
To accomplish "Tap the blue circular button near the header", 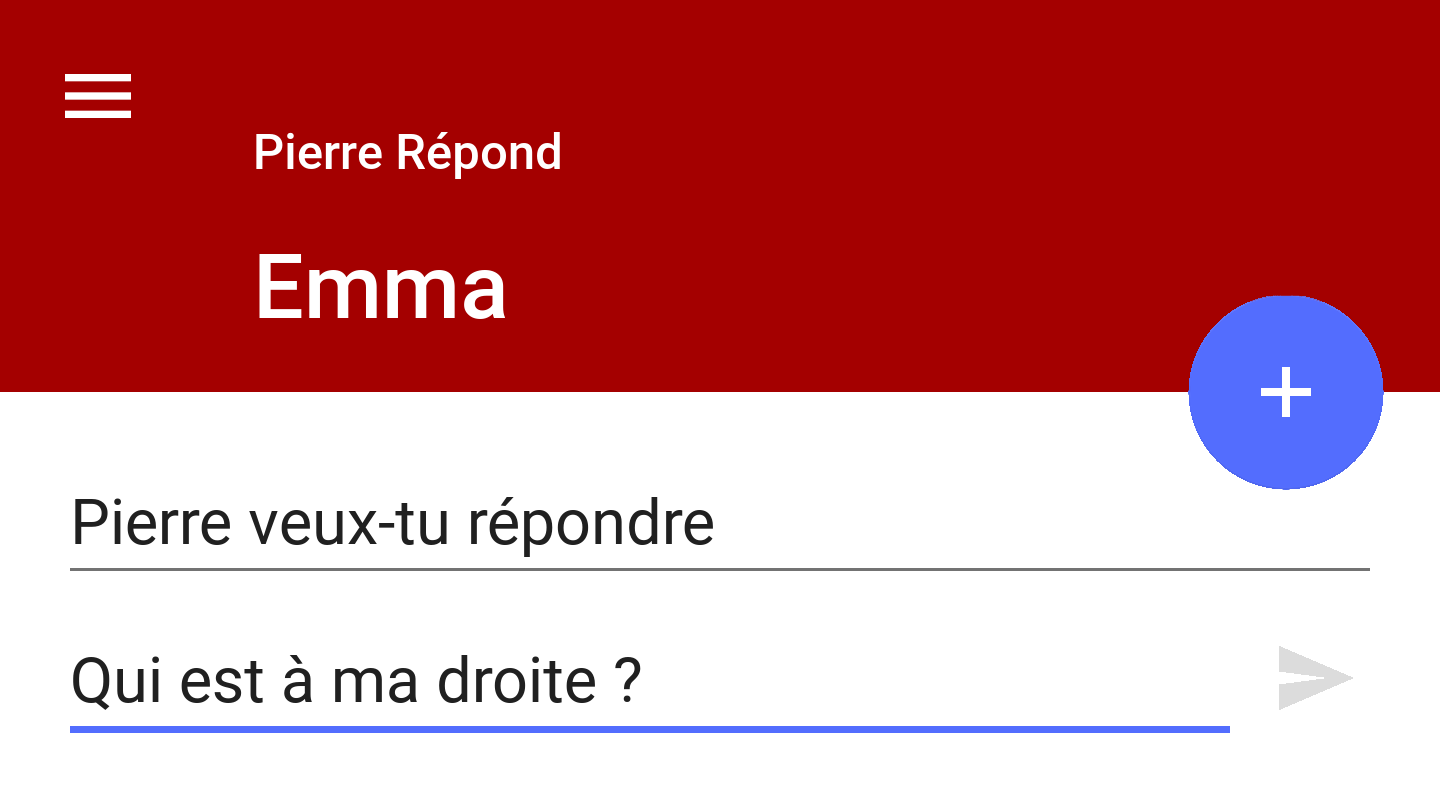I will click(1285, 391).
